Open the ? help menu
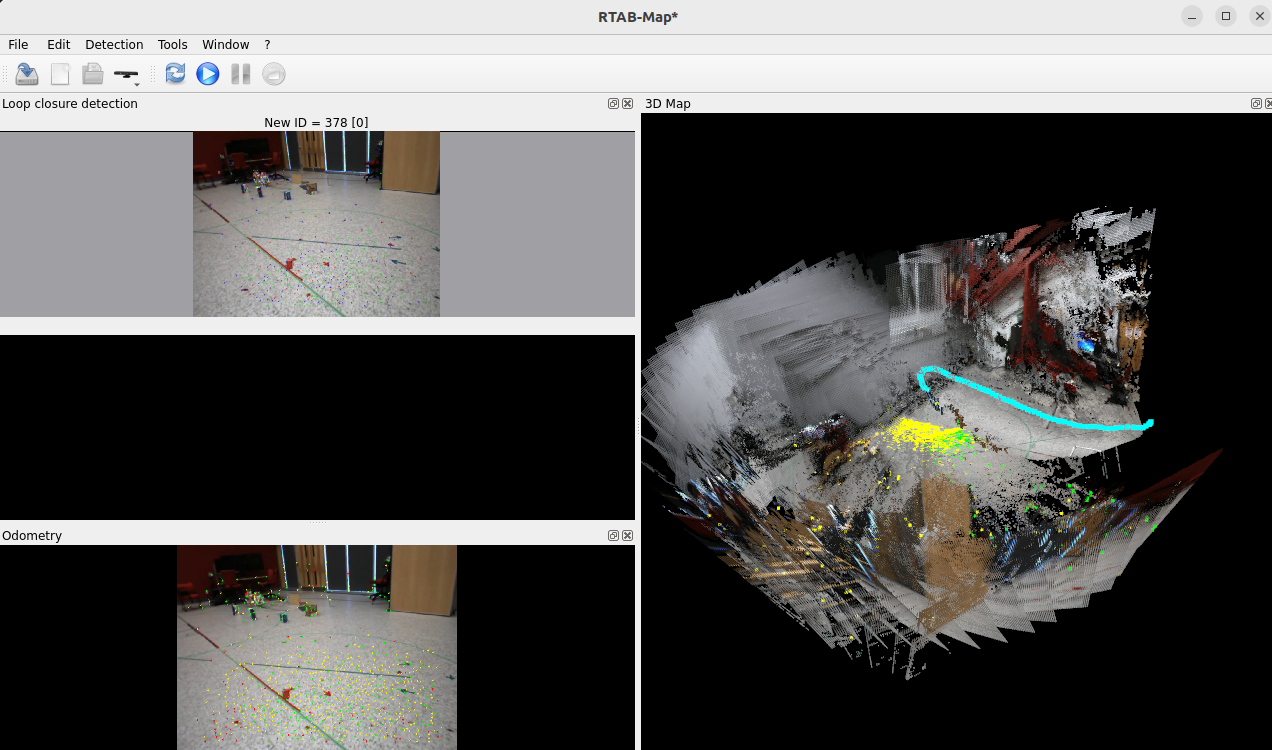The height and width of the screenshot is (750, 1272). pos(267,45)
